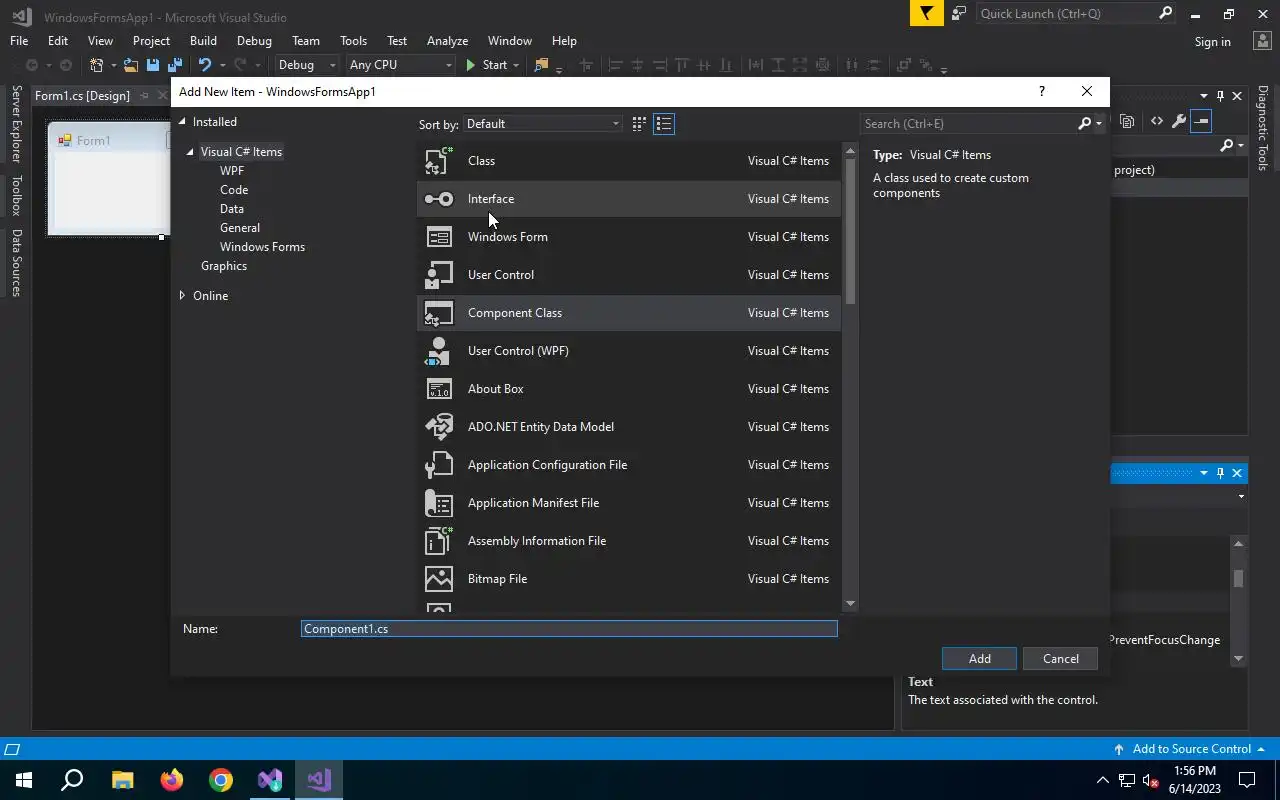1280x800 pixels.
Task: Click the template list scroll down arrow
Action: tap(851, 603)
